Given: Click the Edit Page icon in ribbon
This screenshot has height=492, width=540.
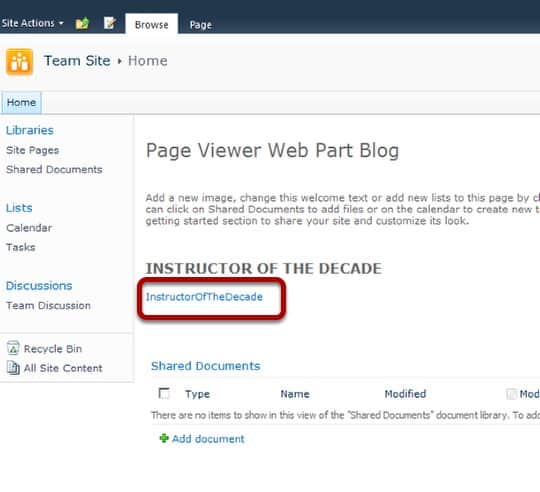Looking at the screenshot, I should 110,23.
